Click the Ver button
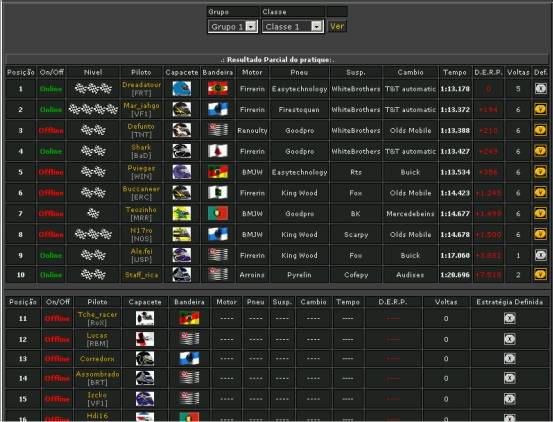Image resolution: width=553 pixels, height=422 pixels. pos(337,26)
